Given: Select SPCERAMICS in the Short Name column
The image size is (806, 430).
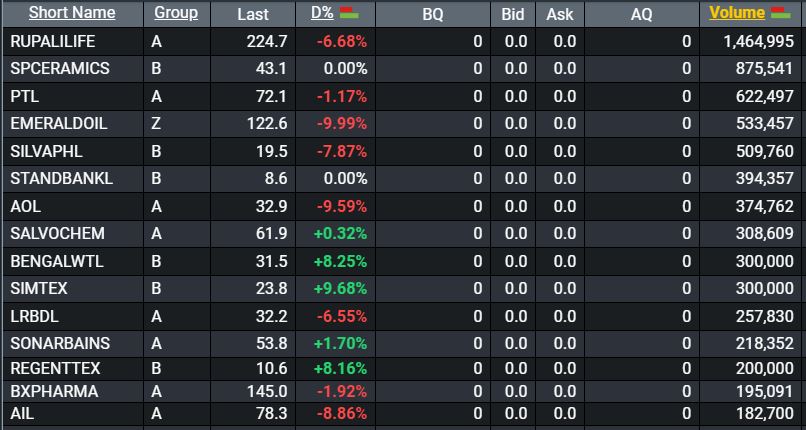Looking at the screenshot, I should coord(60,69).
